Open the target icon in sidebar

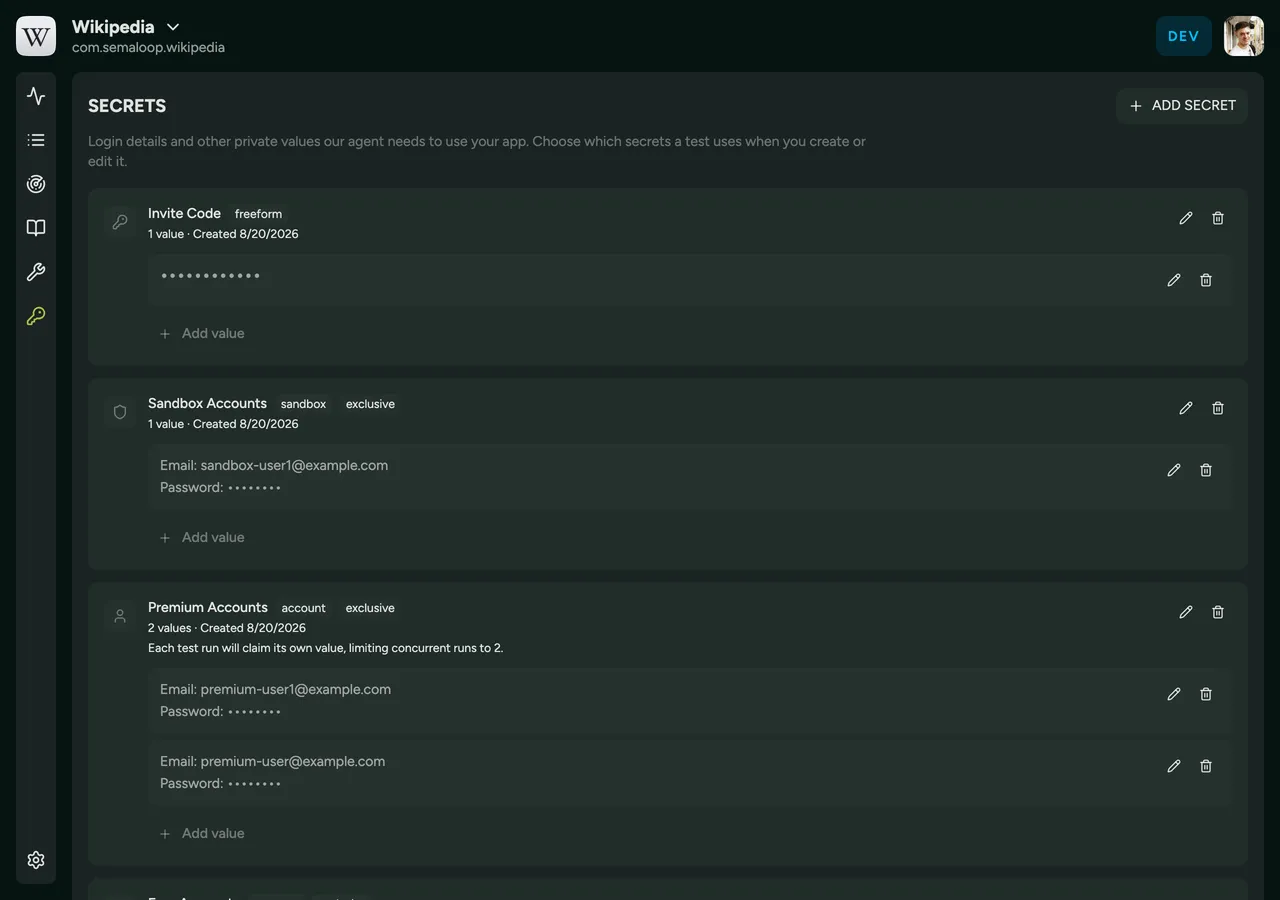pos(36,184)
